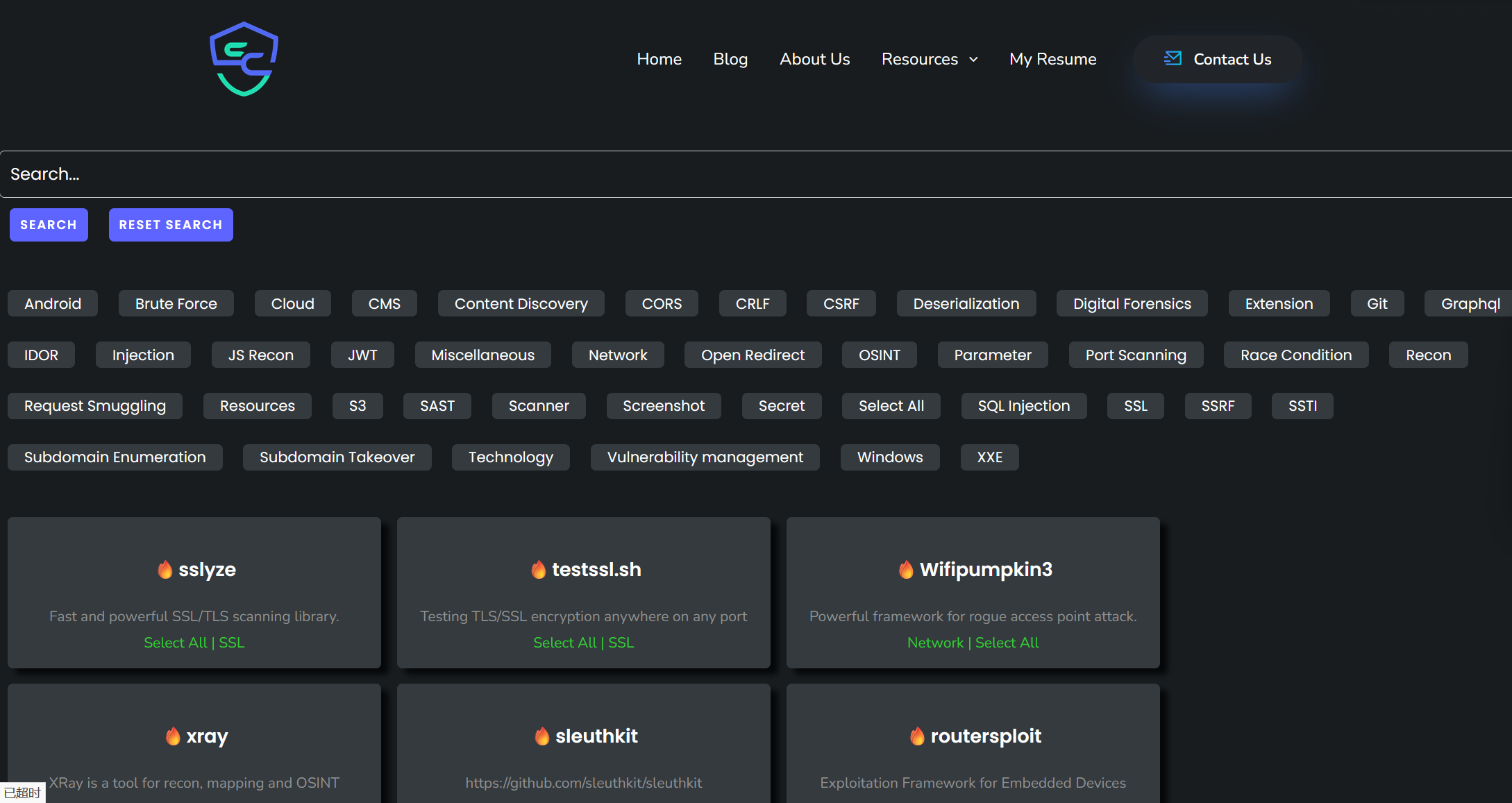Select the Parameter tag

(x=993, y=355)
